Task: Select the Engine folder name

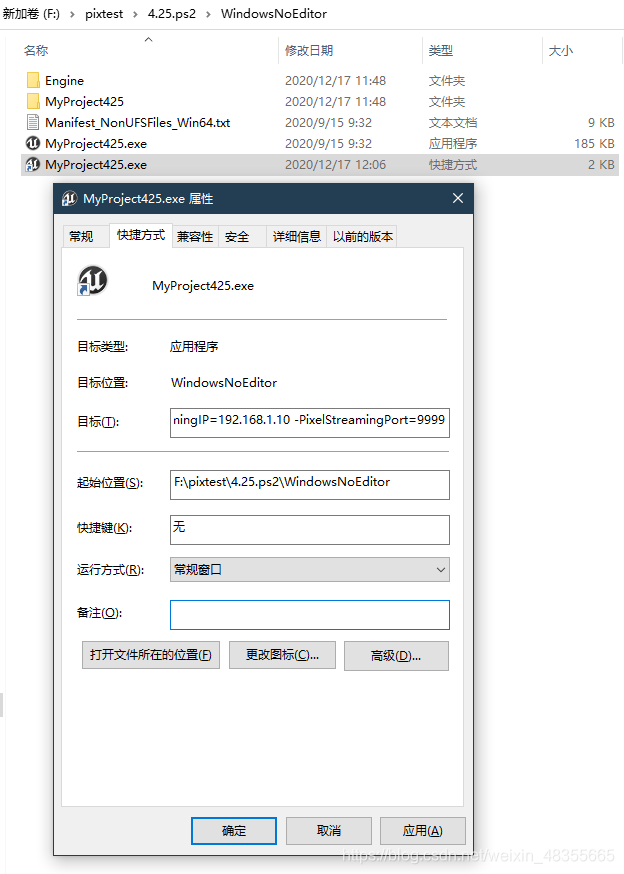Action: pos(64,81)
